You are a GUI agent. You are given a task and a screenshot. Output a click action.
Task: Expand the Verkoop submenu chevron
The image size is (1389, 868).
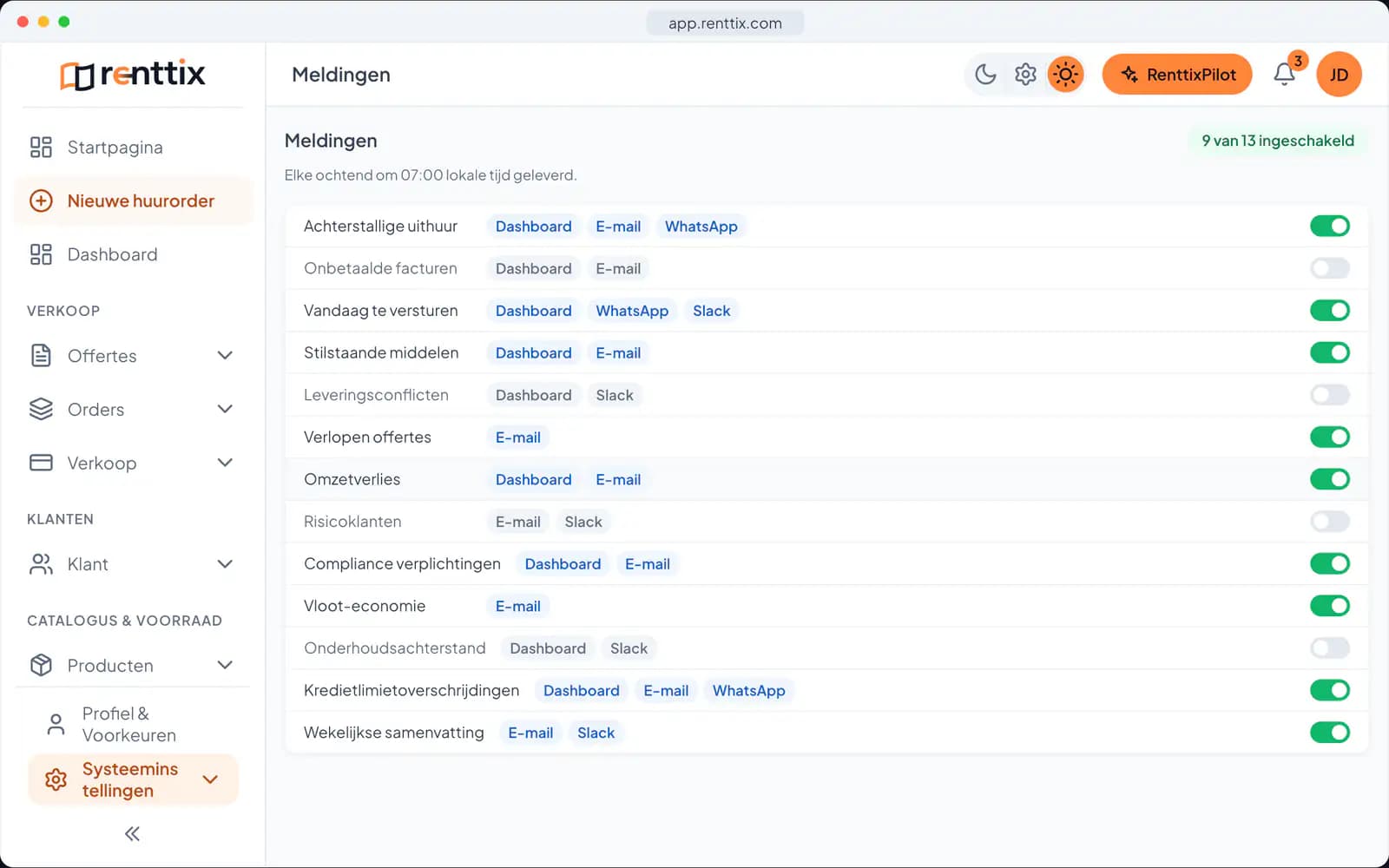click(225, 463)
